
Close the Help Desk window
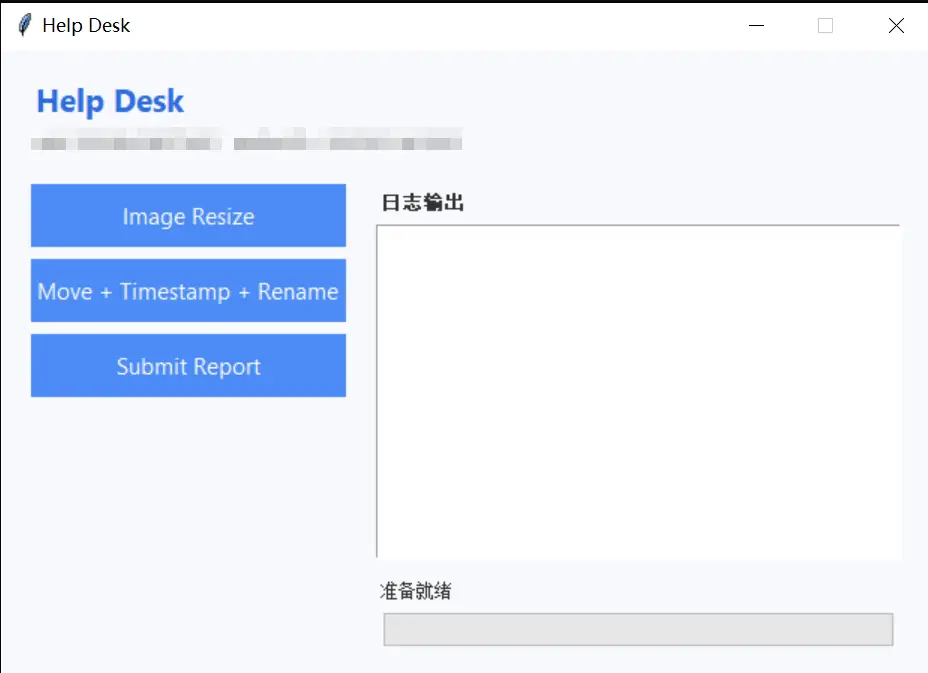coord(896,26)
